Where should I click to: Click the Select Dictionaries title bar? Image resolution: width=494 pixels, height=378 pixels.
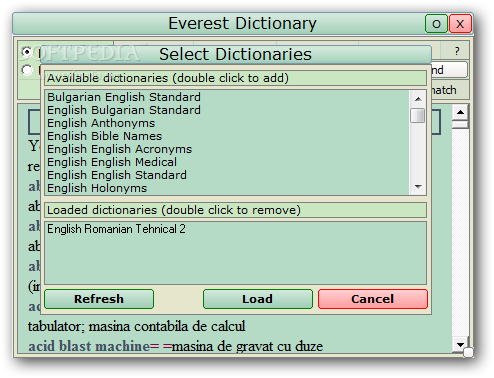236,54
